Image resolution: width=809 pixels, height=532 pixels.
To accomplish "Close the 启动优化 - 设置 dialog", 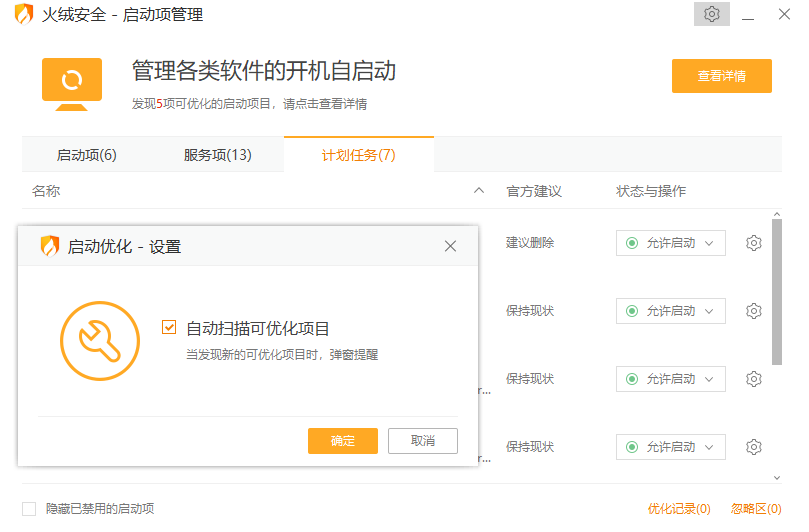I will click(450, 246).
